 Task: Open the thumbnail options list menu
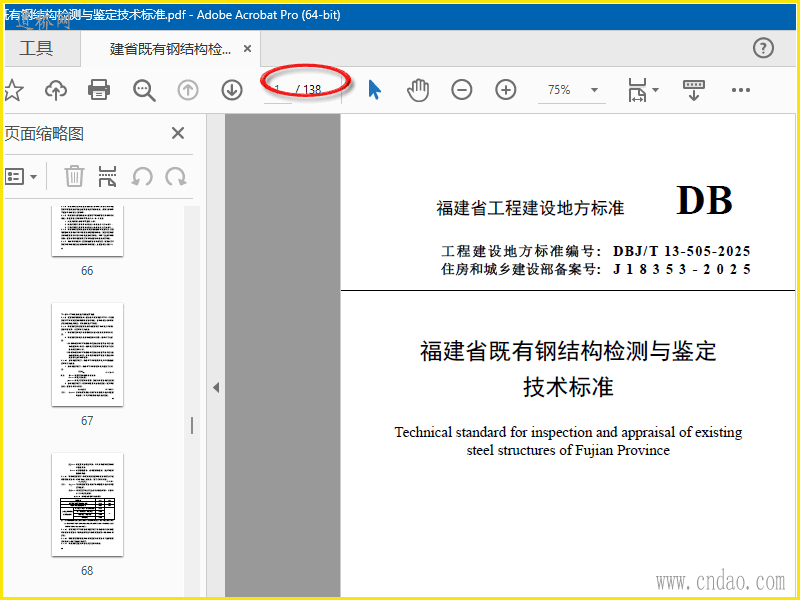click(x=21, y=177)
